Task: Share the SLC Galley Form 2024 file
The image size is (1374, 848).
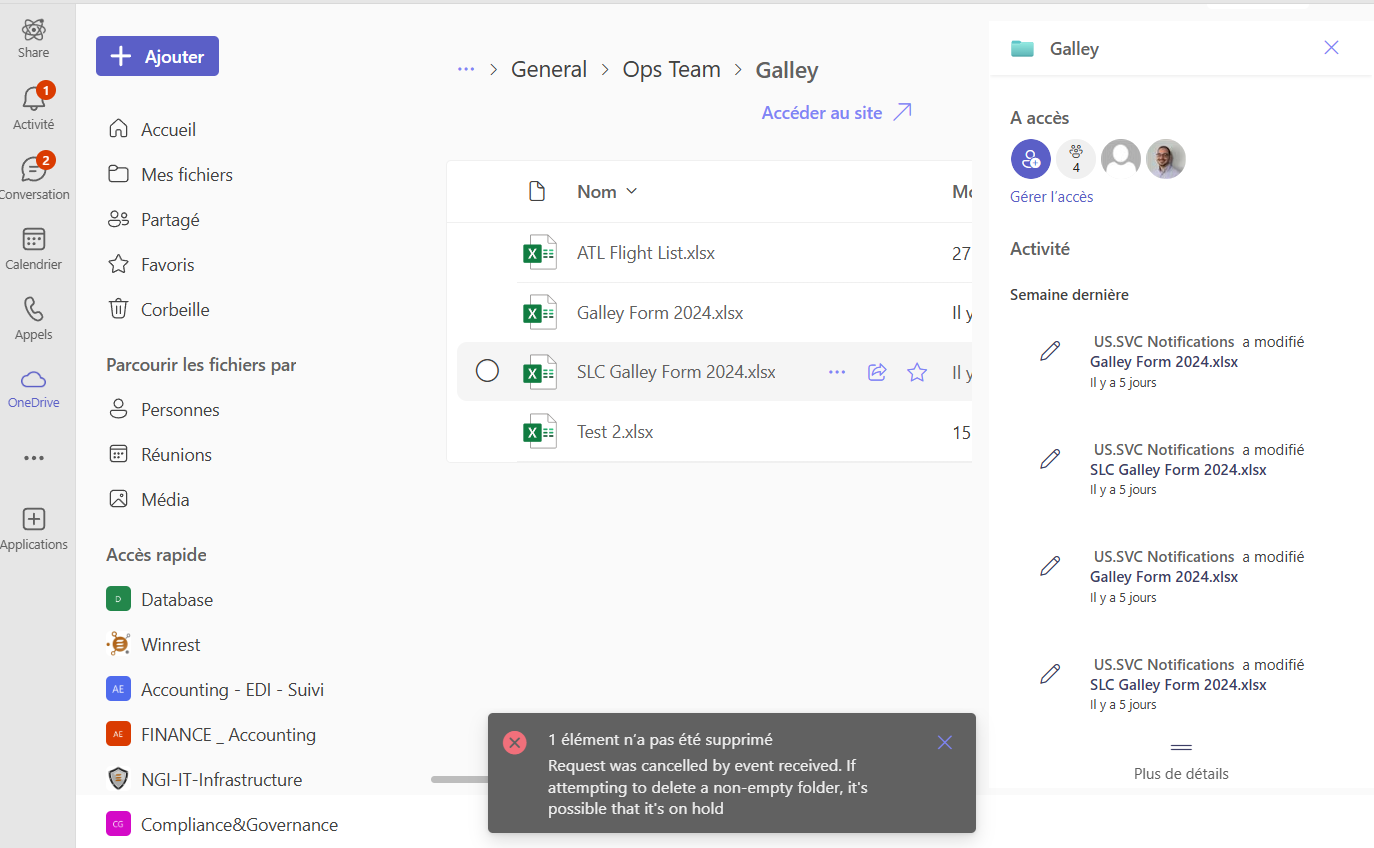Action: [877, 373]
